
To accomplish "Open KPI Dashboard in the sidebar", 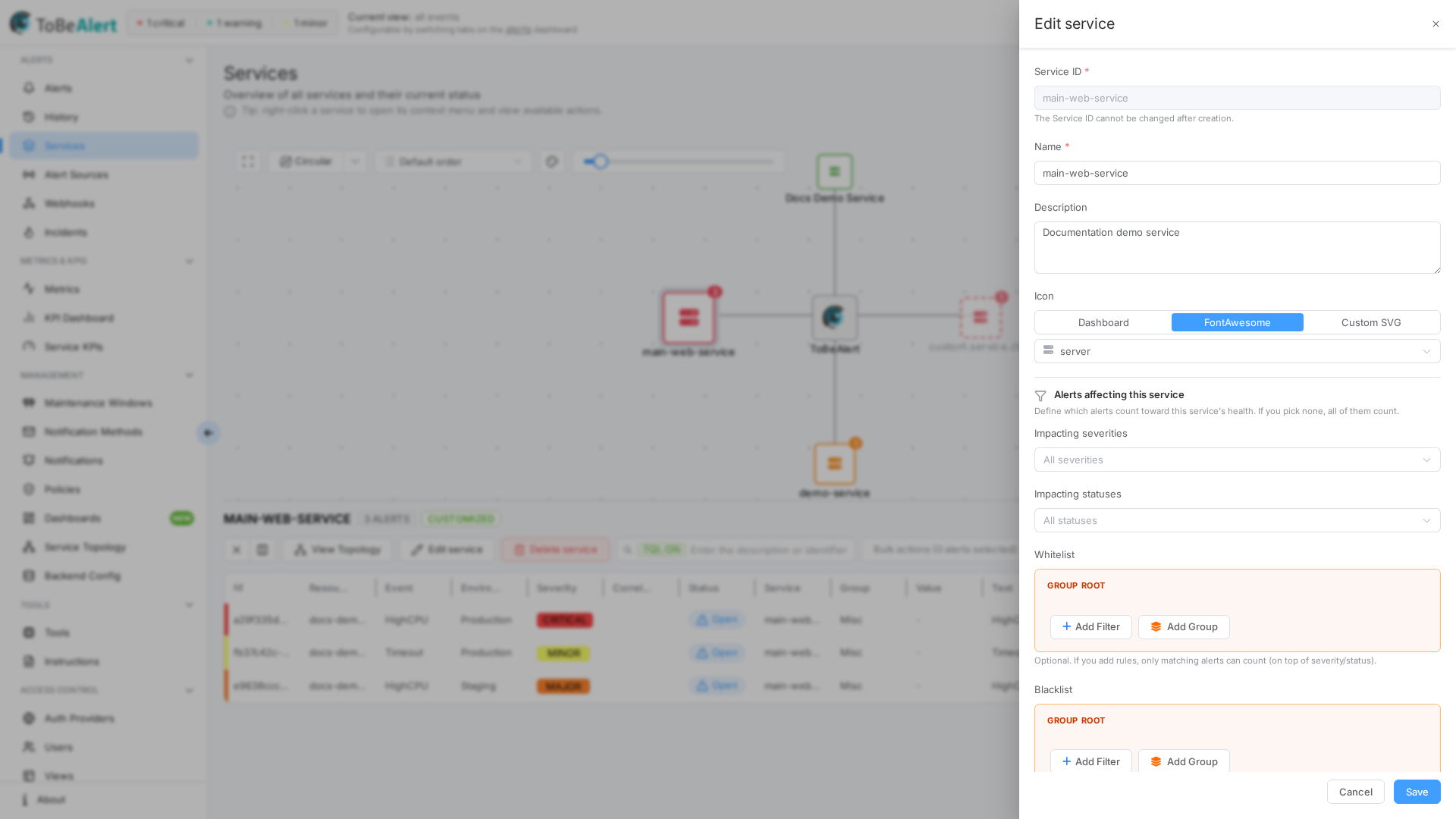I will click(x=104, y=318).
